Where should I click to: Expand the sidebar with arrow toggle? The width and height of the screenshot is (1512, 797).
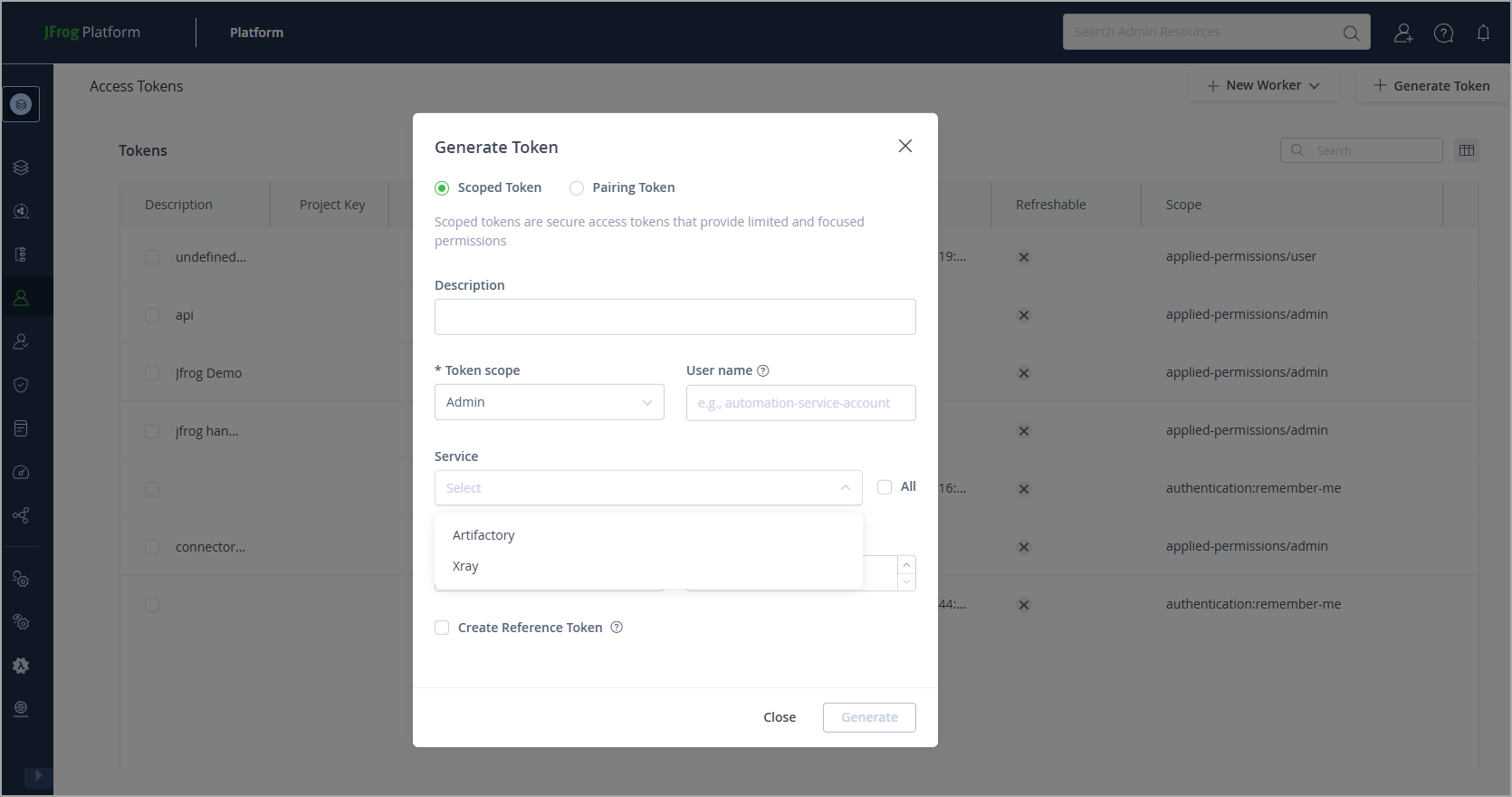(38, 776)
